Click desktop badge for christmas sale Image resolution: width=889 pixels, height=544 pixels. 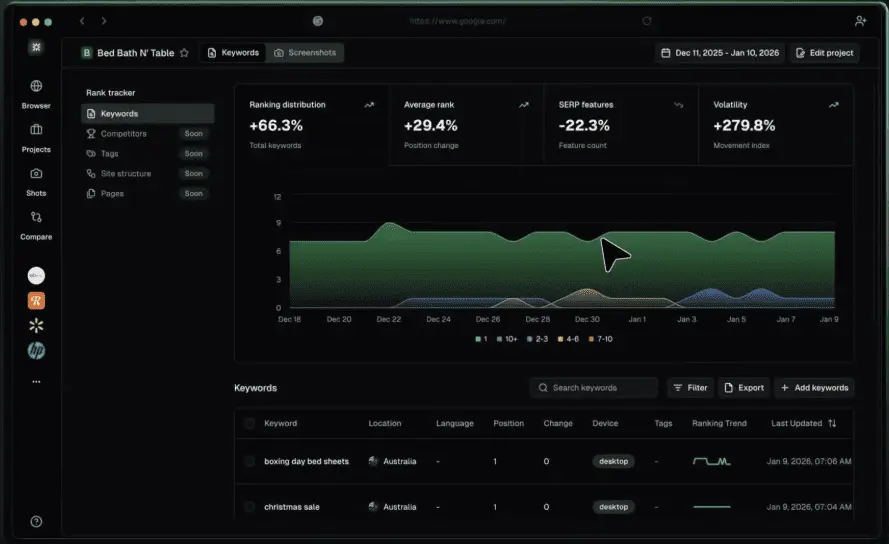pyautogui.click(x=613, y=507)
